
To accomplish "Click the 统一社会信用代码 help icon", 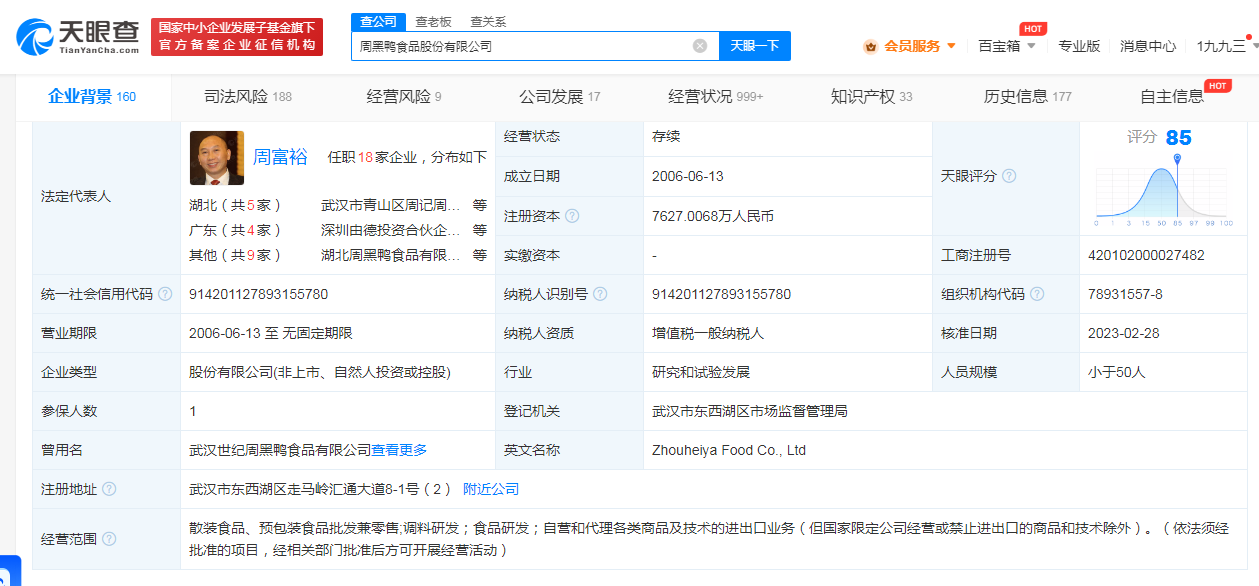I will pyautogui.click(x=167, y=294).
